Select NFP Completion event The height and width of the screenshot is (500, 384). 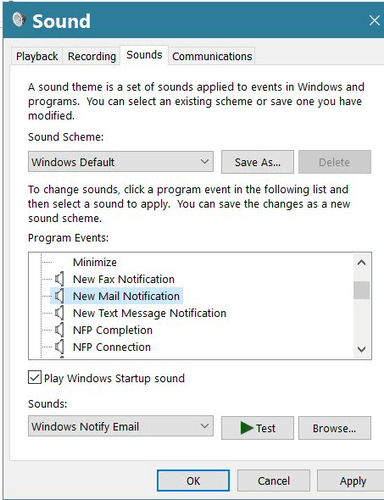[x=113, y=330]
